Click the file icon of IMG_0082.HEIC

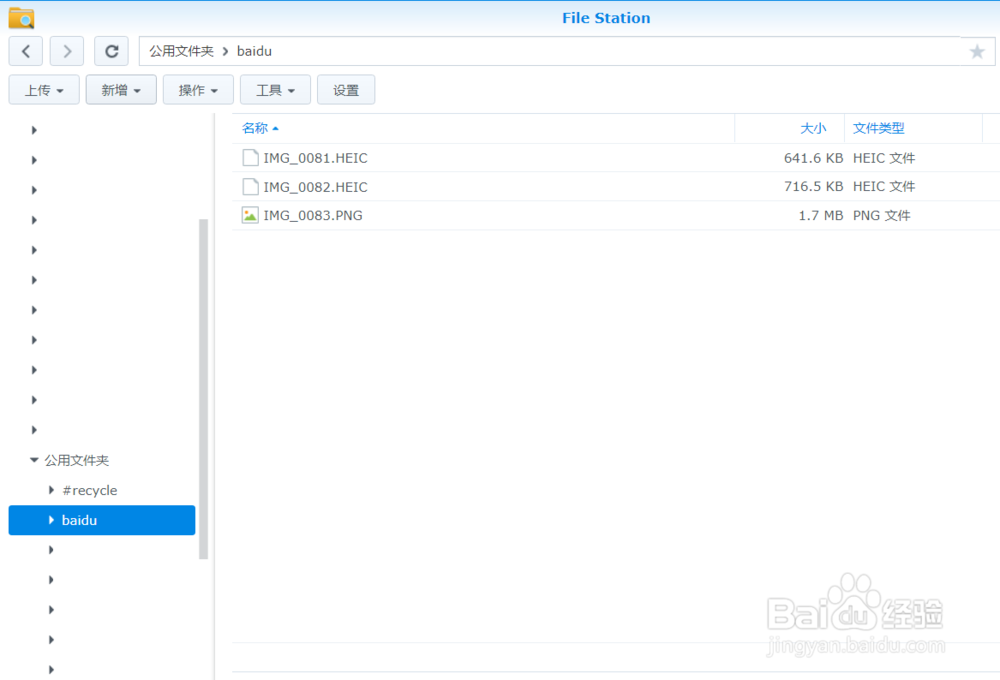(x=250, y=186)
